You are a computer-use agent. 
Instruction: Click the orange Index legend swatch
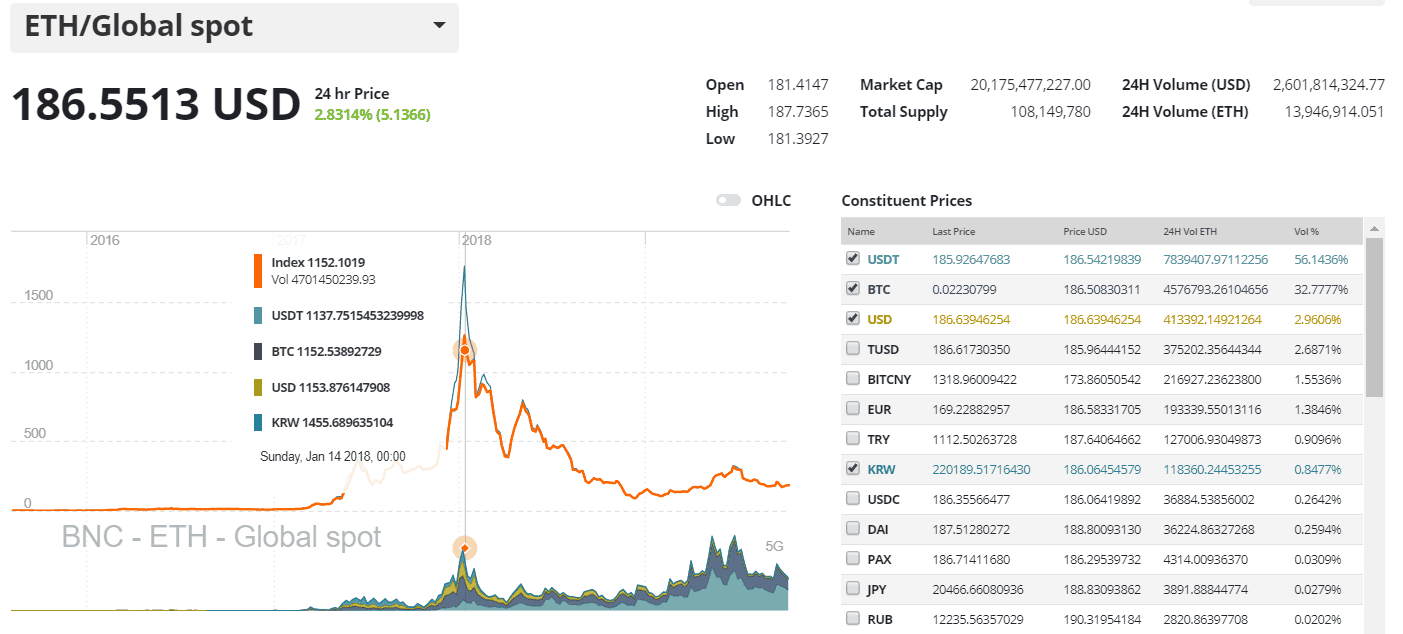click(258, 271)
